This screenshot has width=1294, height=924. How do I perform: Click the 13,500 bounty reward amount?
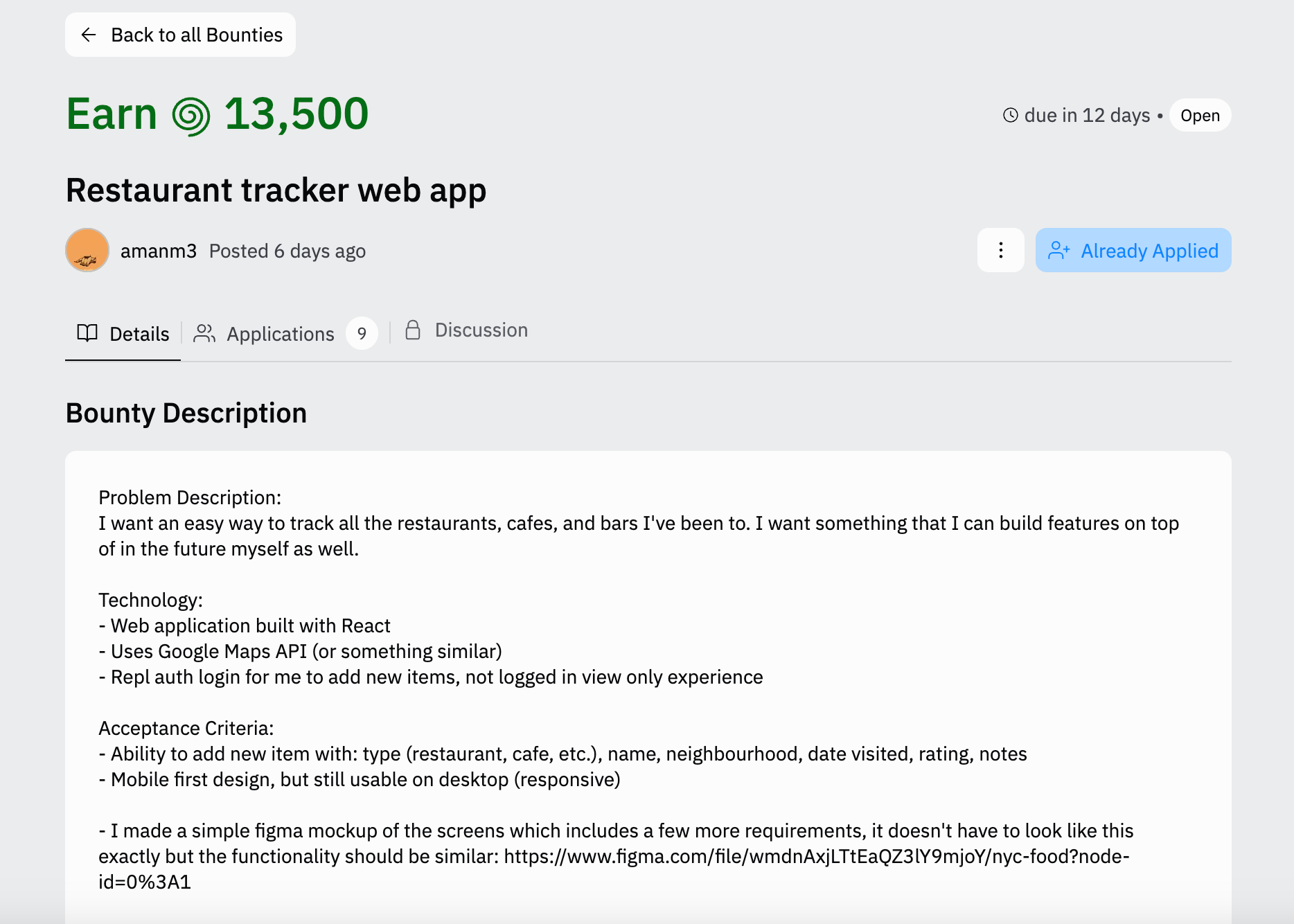296,114
